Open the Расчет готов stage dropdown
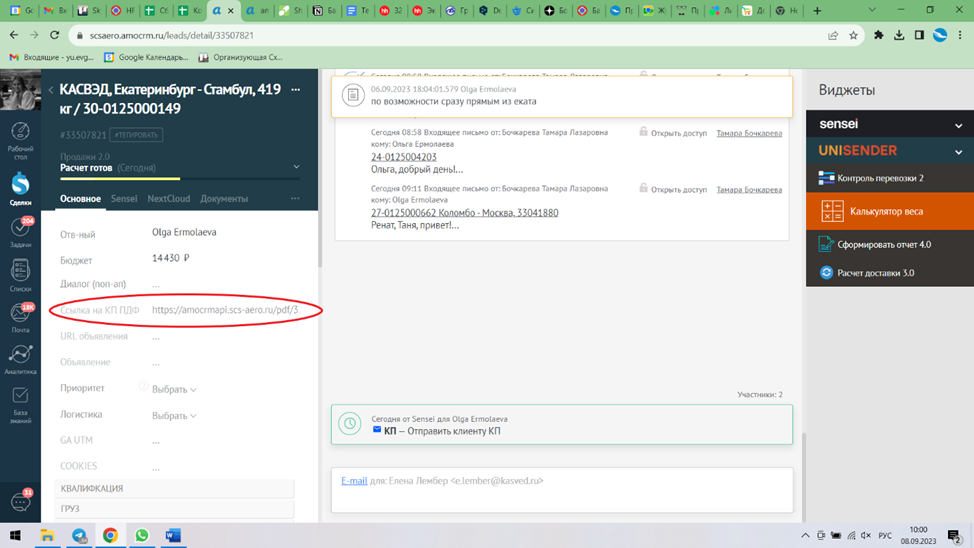The height and width of the screenshot is (548, 974). click(x=296, y=168)
